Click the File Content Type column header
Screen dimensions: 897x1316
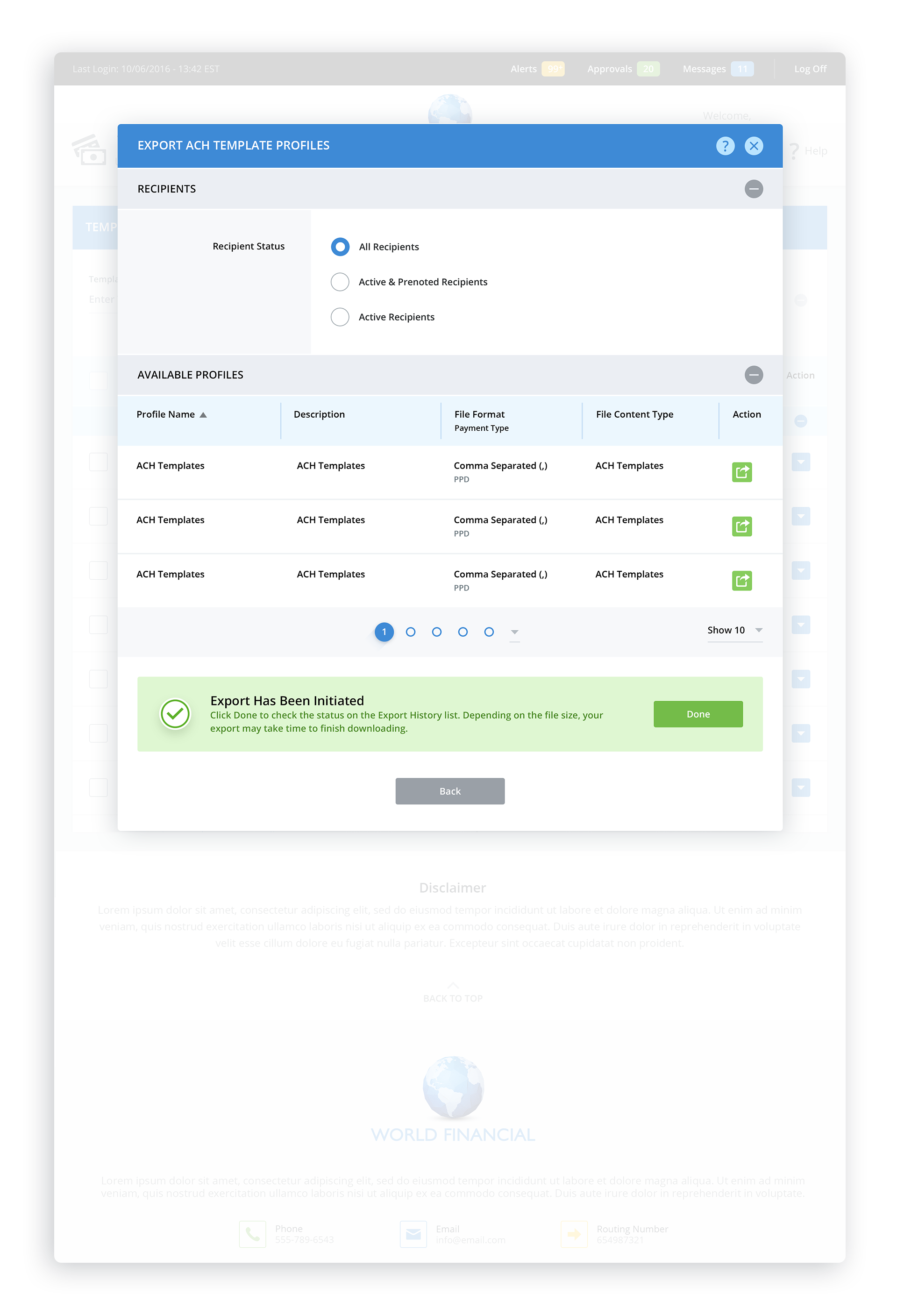click(x=634, y=414)
